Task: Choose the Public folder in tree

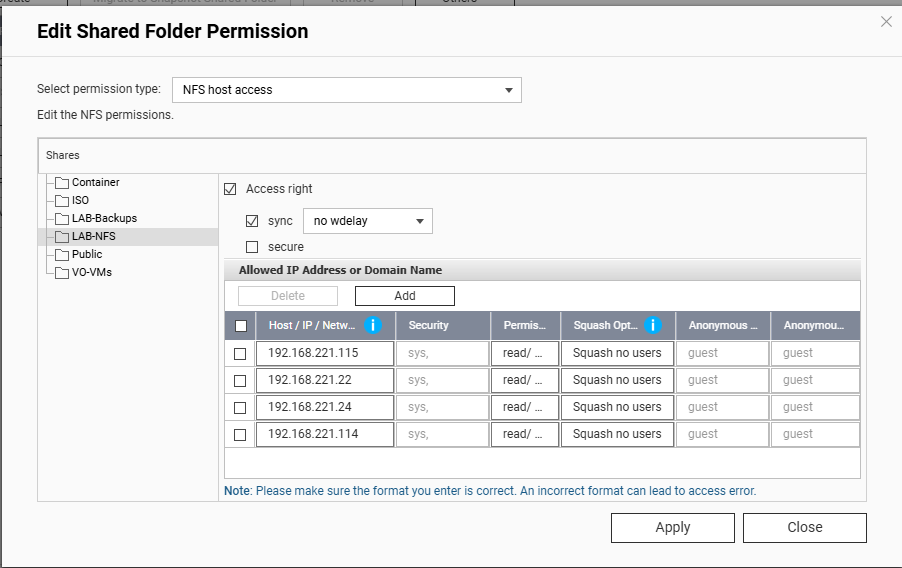Action: tap(87, 254)
